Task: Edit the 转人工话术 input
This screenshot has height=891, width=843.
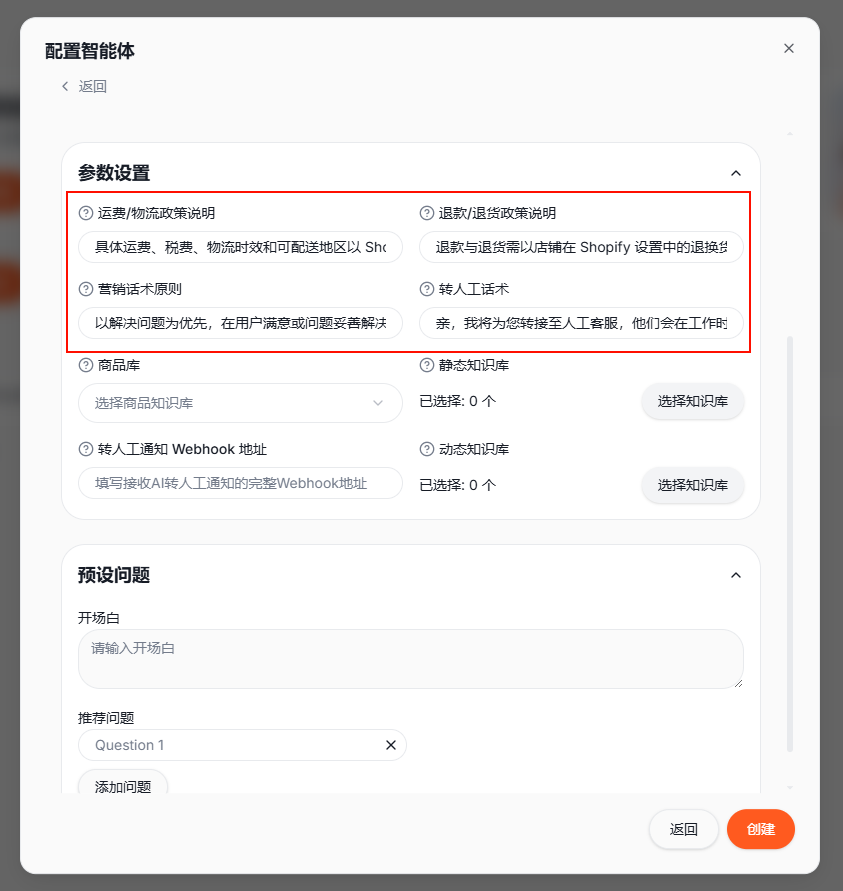Action: tap(581, 323)
